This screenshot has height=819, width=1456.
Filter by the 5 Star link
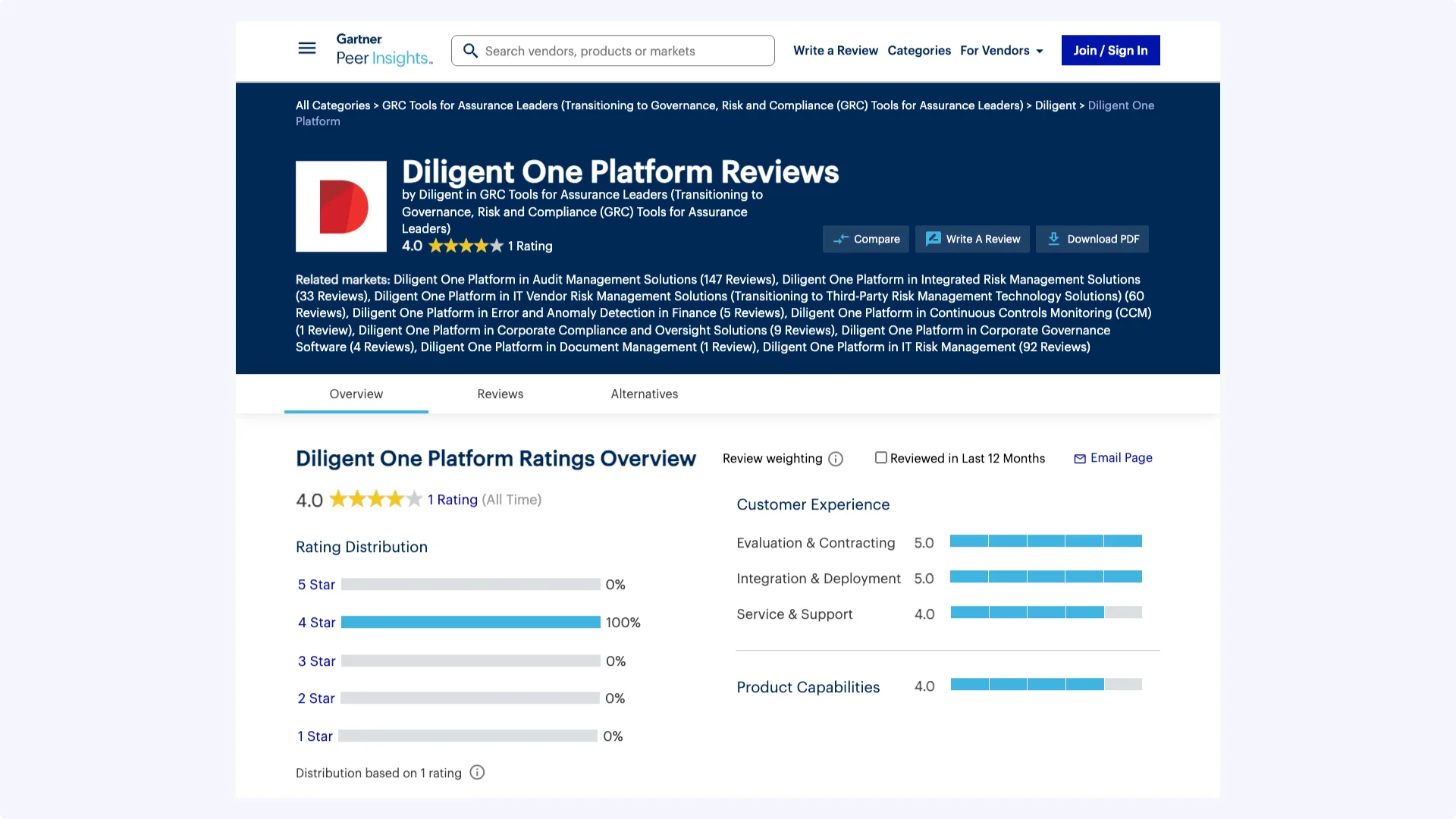[x=316, y=585]
